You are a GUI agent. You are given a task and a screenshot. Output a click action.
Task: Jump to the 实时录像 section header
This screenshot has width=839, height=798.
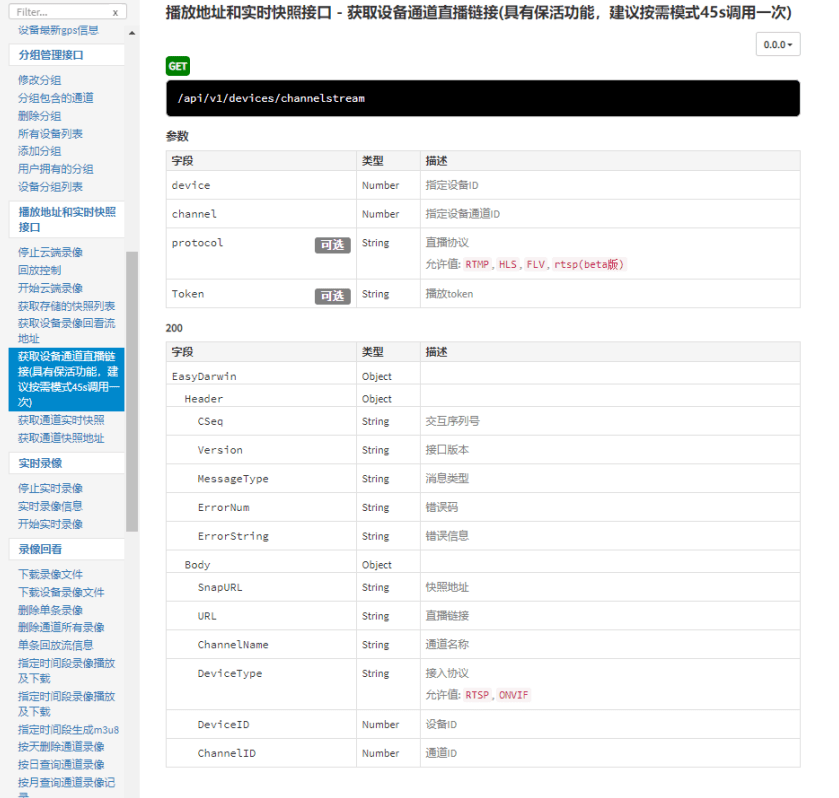pyautogui.click(x=40, y=463)
